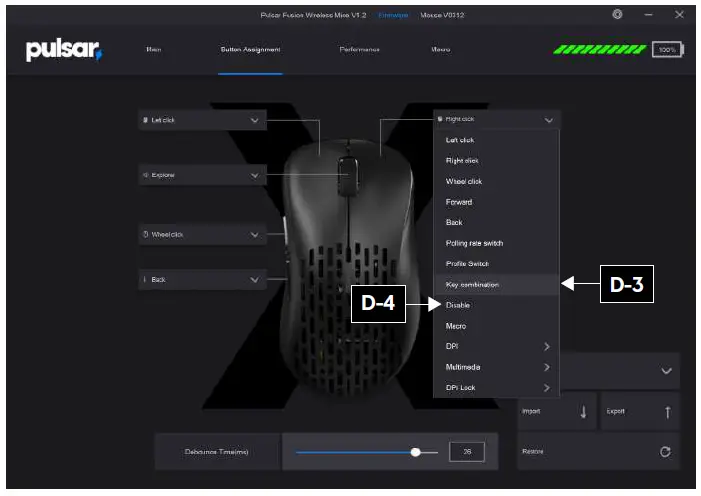Select the Button Assignment tab

click(x=250, y=49)
